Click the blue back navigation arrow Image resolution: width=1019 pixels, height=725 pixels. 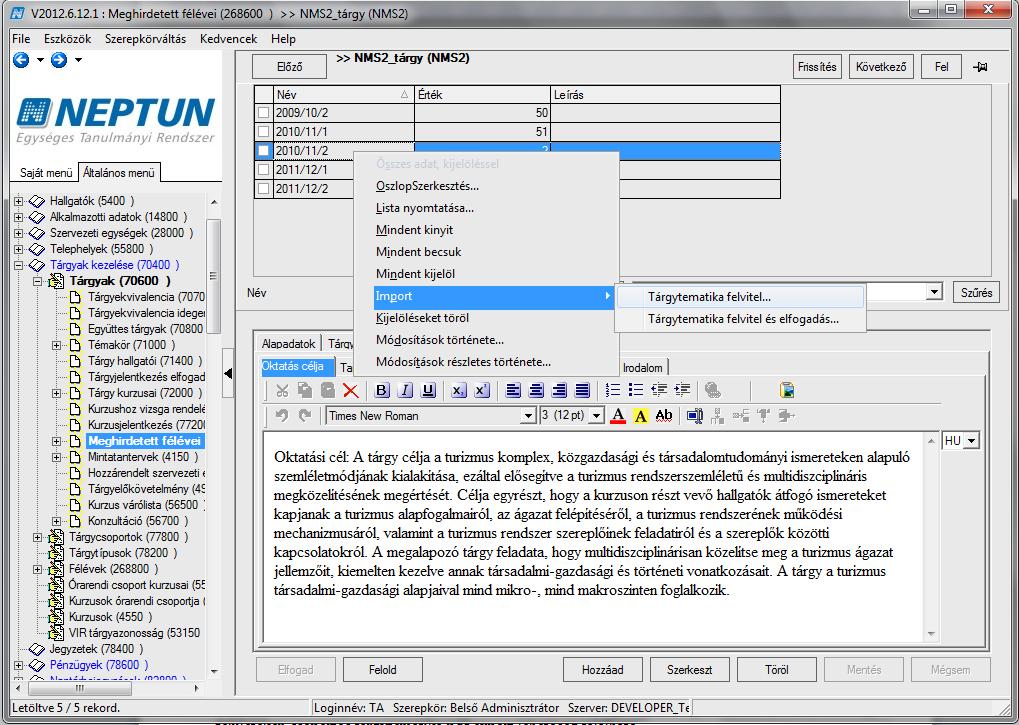click(21, 60)
